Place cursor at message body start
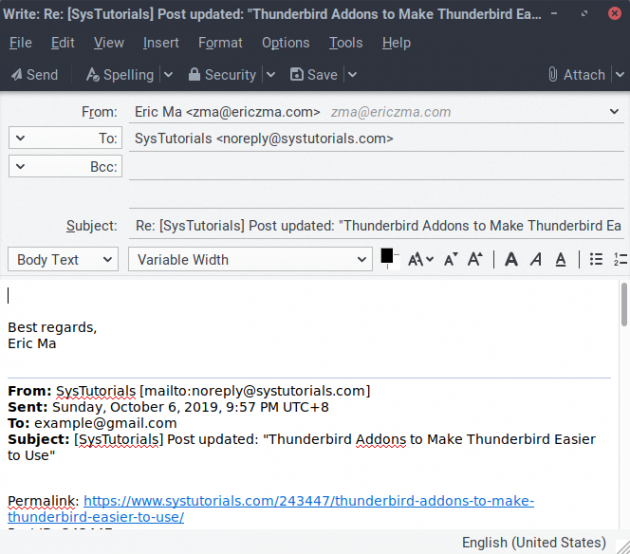The width and height of the screenshot is (630, 554). pos(8,296)
